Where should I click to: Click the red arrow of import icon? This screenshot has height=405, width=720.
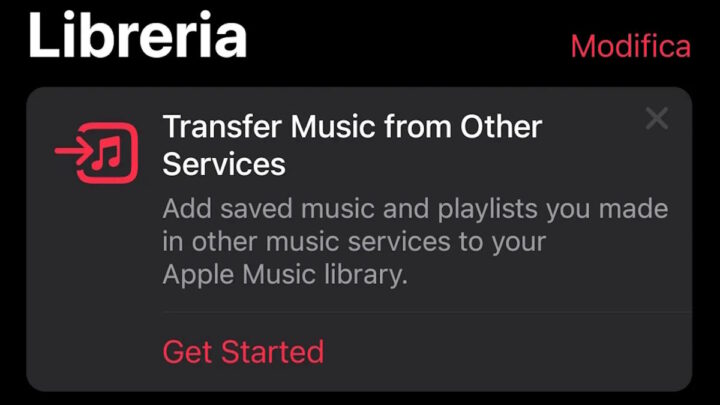(73, 151)
